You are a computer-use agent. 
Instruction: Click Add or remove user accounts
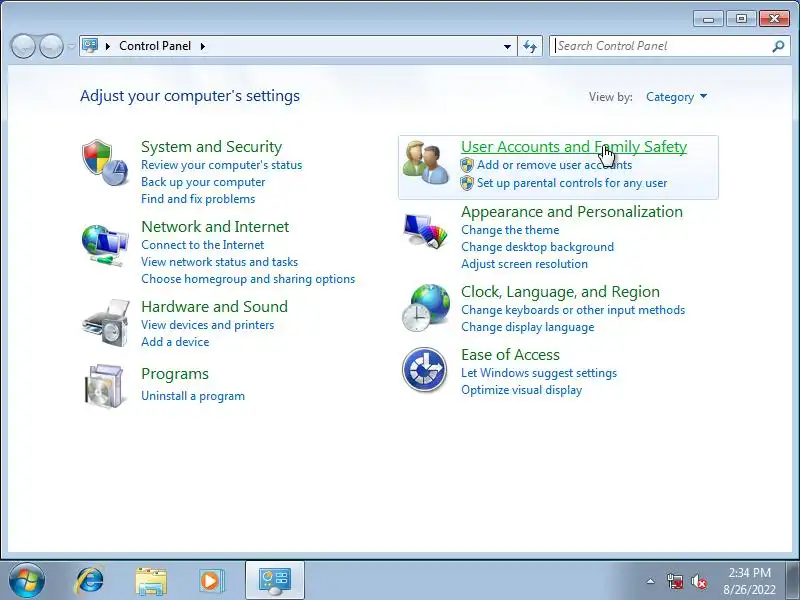click(555, 165)
